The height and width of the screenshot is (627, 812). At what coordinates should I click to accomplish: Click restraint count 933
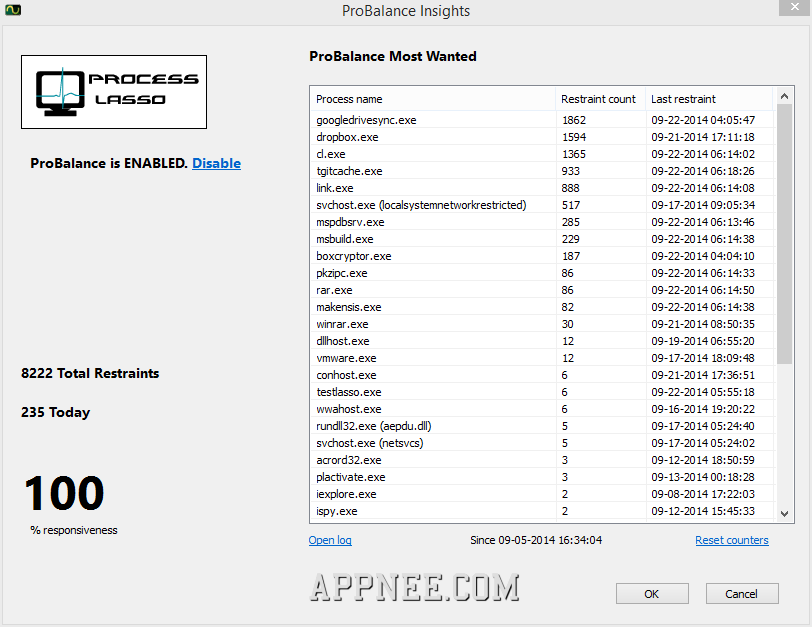tap(571, 171)
